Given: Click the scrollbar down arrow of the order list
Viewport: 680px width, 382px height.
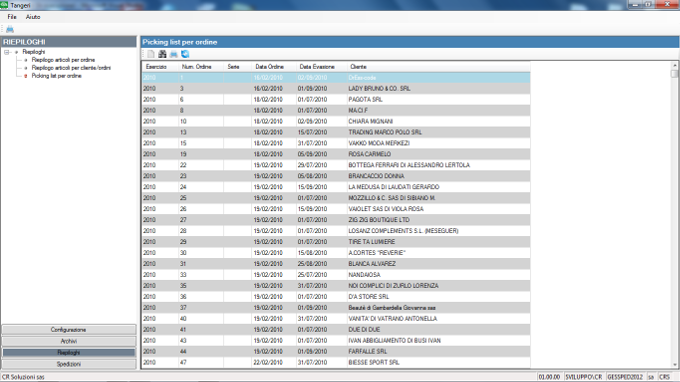Looking at the screenshot, I should 674,365.
